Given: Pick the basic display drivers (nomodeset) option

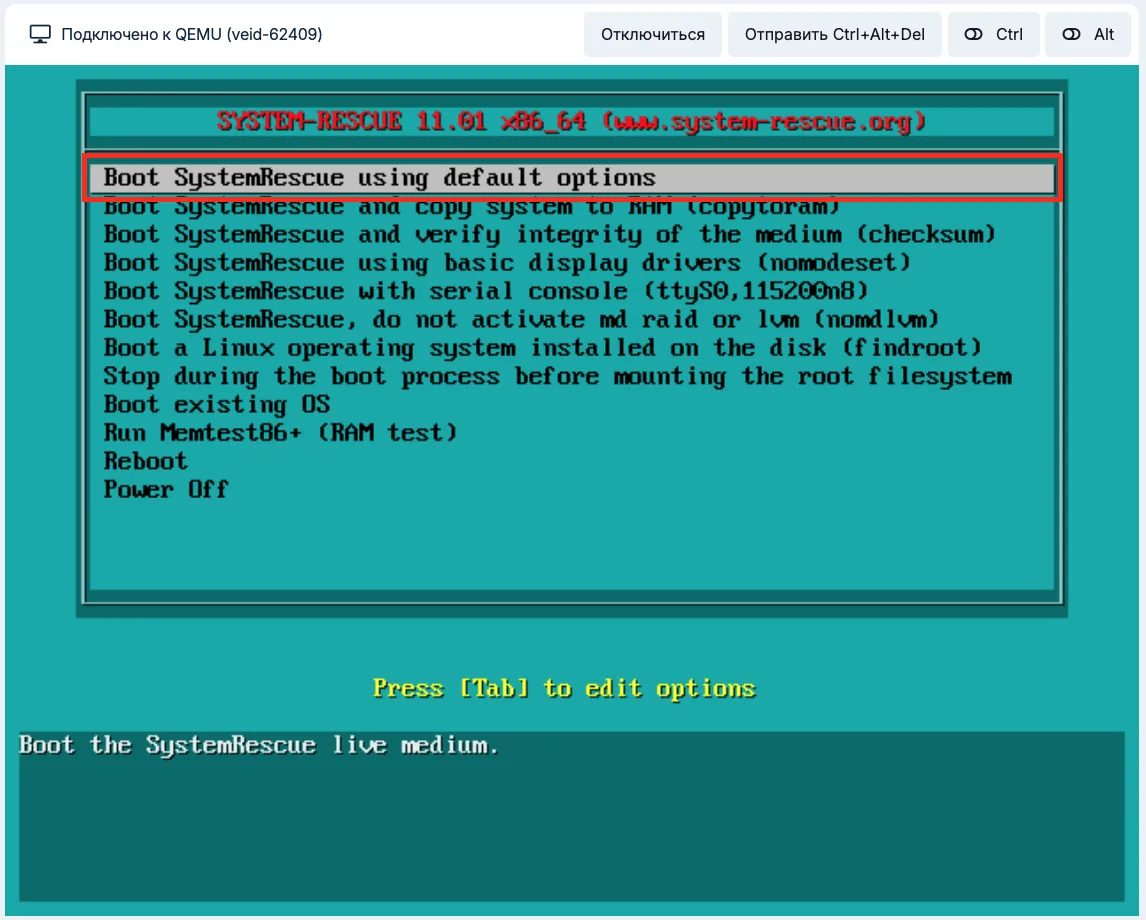Looking at the screenshot, I should tap(507, 263).
